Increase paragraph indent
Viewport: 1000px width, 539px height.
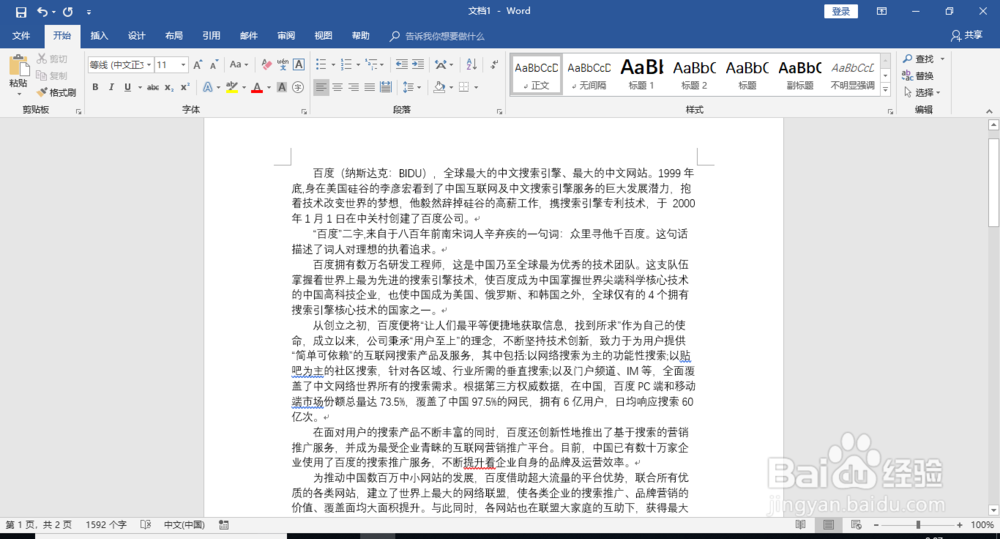pyautogui.click(x=418, y=64)
